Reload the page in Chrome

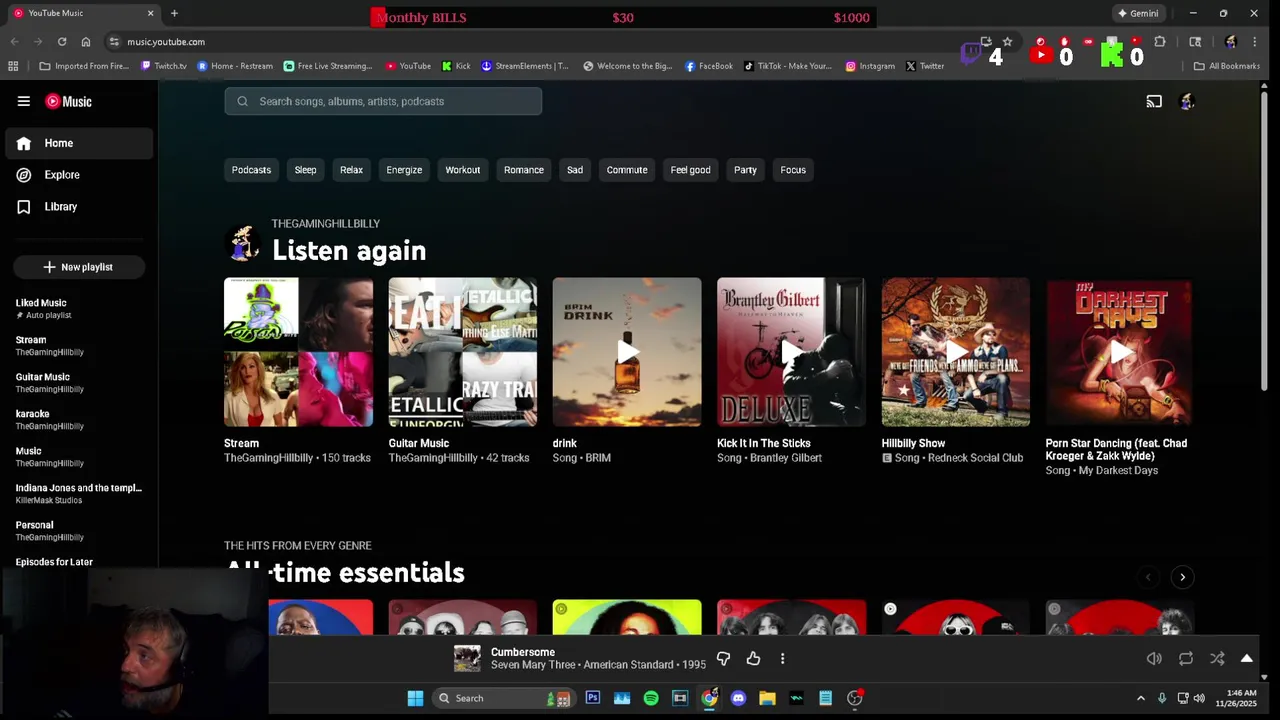click(62, 42)
